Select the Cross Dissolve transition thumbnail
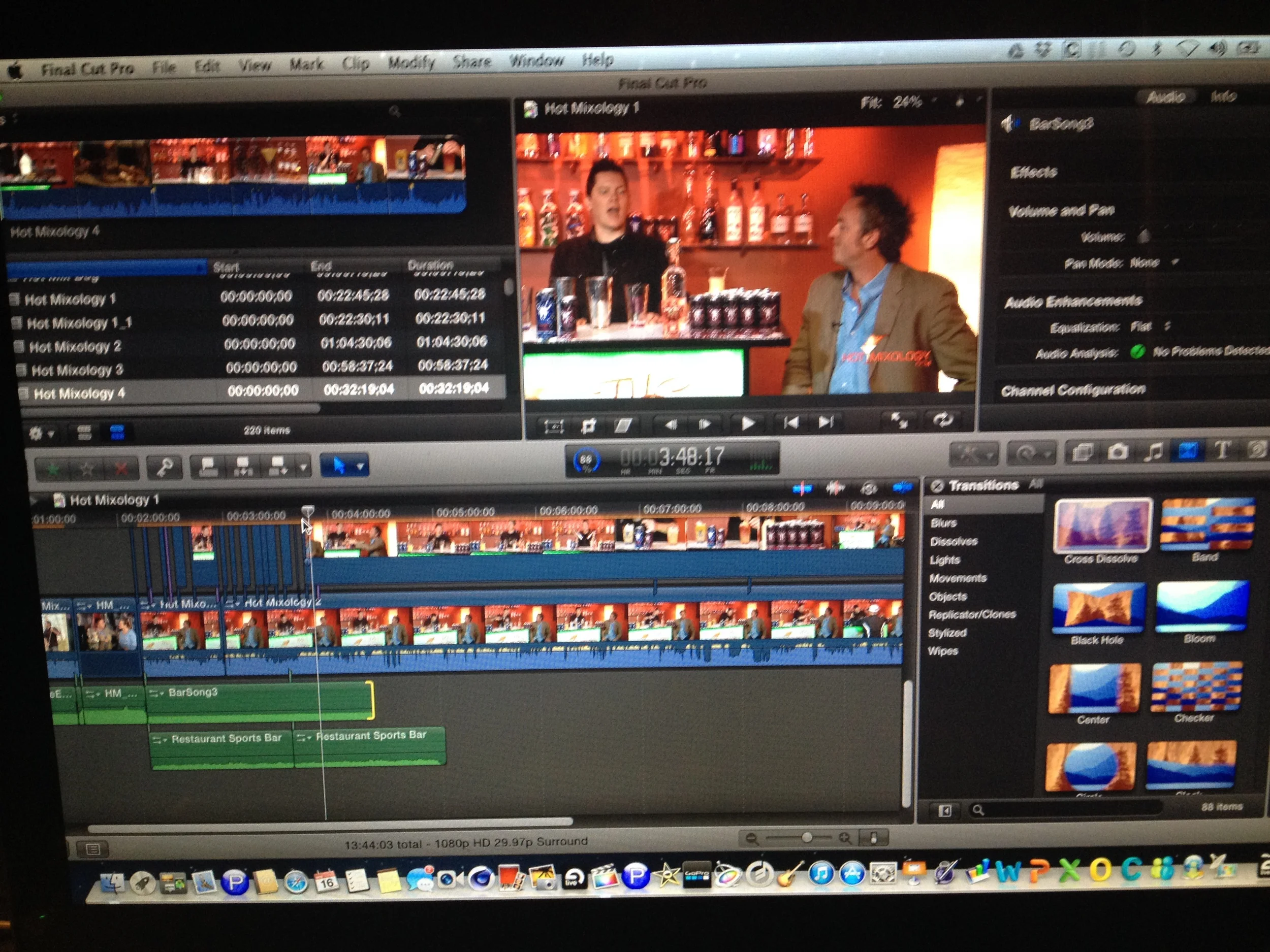Viewport: 1270px width, 952px height. click(1103, 525)
